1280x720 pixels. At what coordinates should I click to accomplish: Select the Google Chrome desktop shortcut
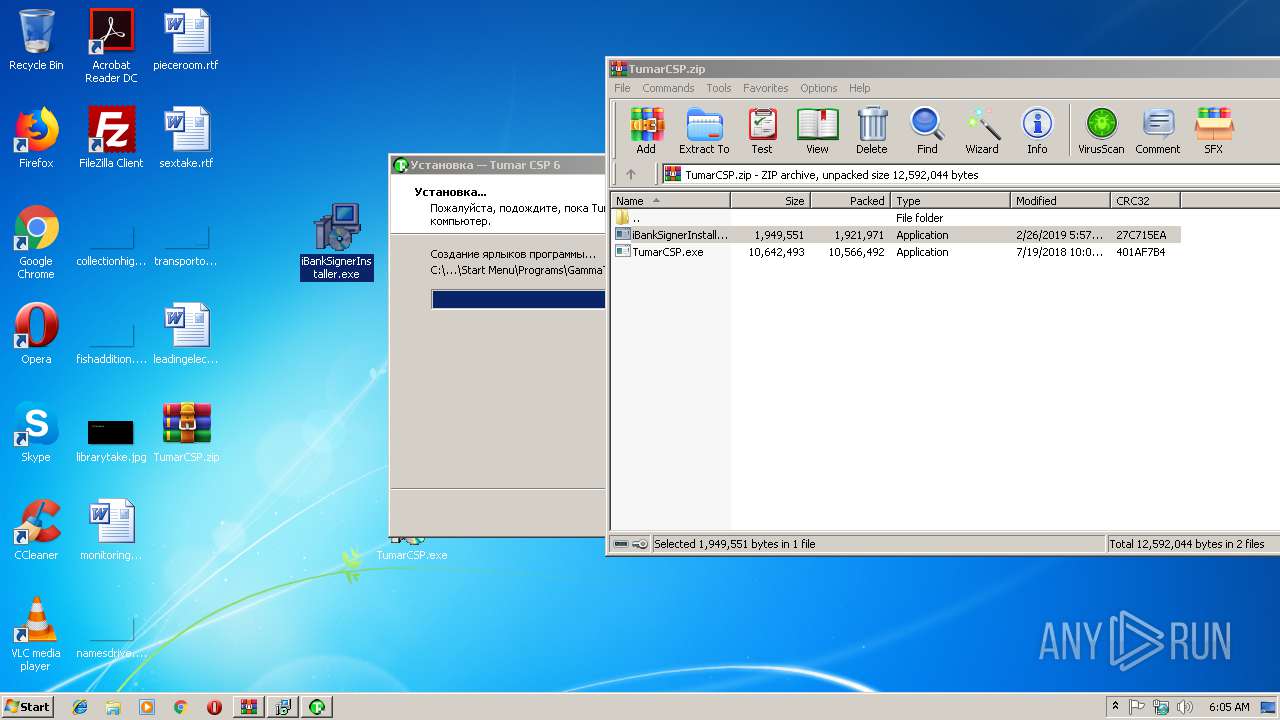(x=36, y=242)
